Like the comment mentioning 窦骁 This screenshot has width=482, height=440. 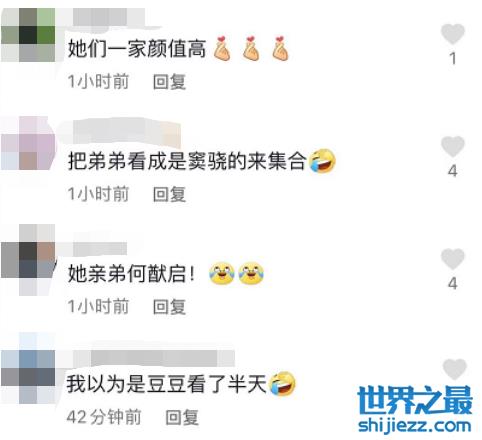453,146
